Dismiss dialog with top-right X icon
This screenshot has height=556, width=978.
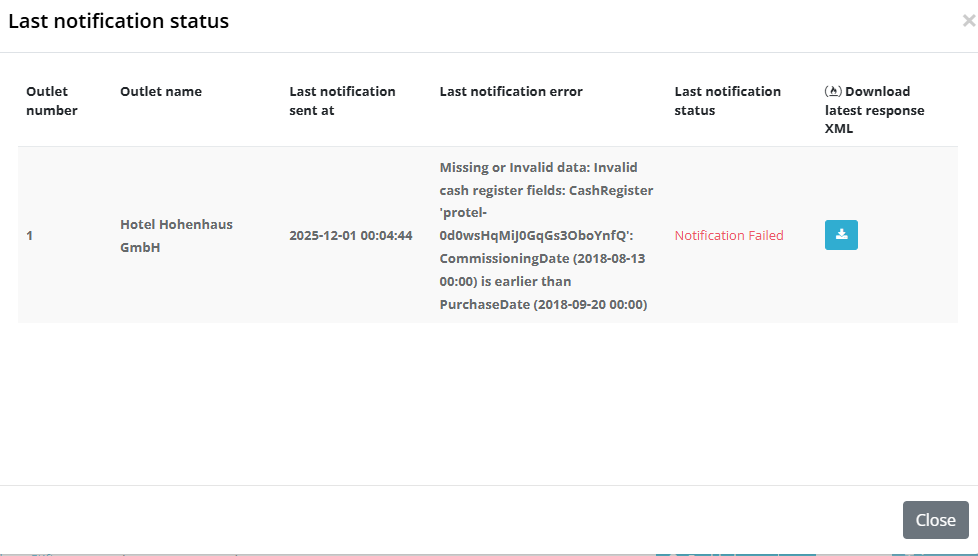point(967,21)
